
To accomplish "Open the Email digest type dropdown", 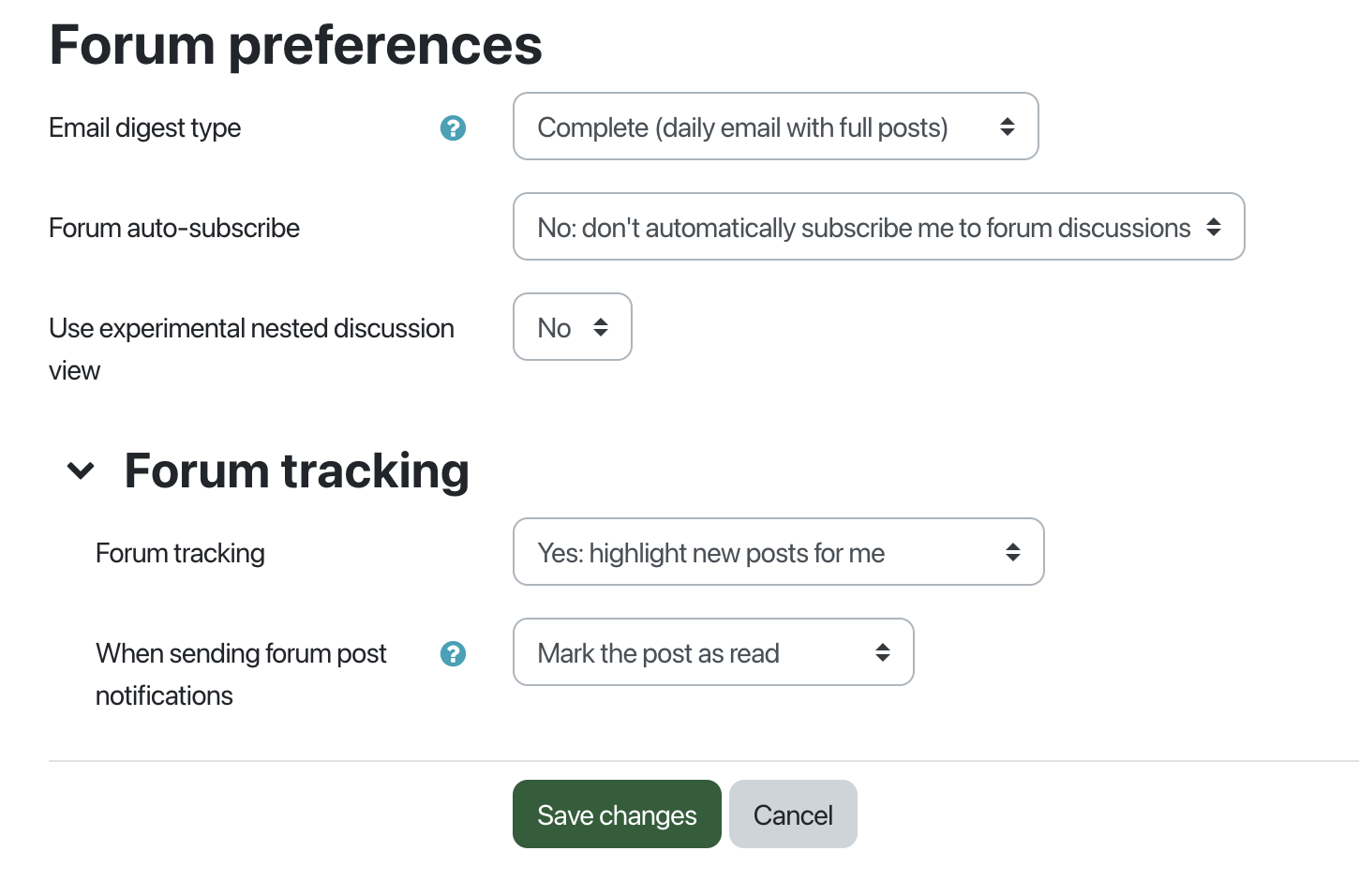I will point(775,127).
